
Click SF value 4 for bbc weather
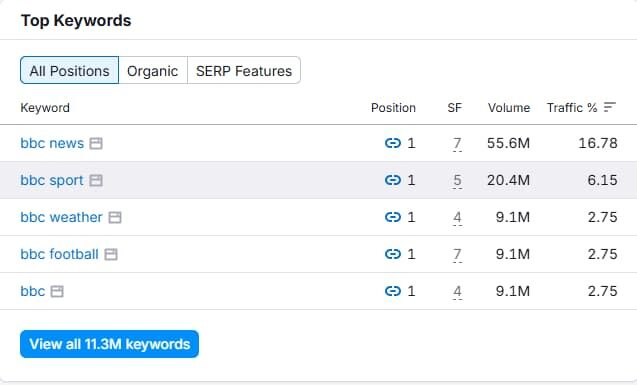tap(457, 217)
